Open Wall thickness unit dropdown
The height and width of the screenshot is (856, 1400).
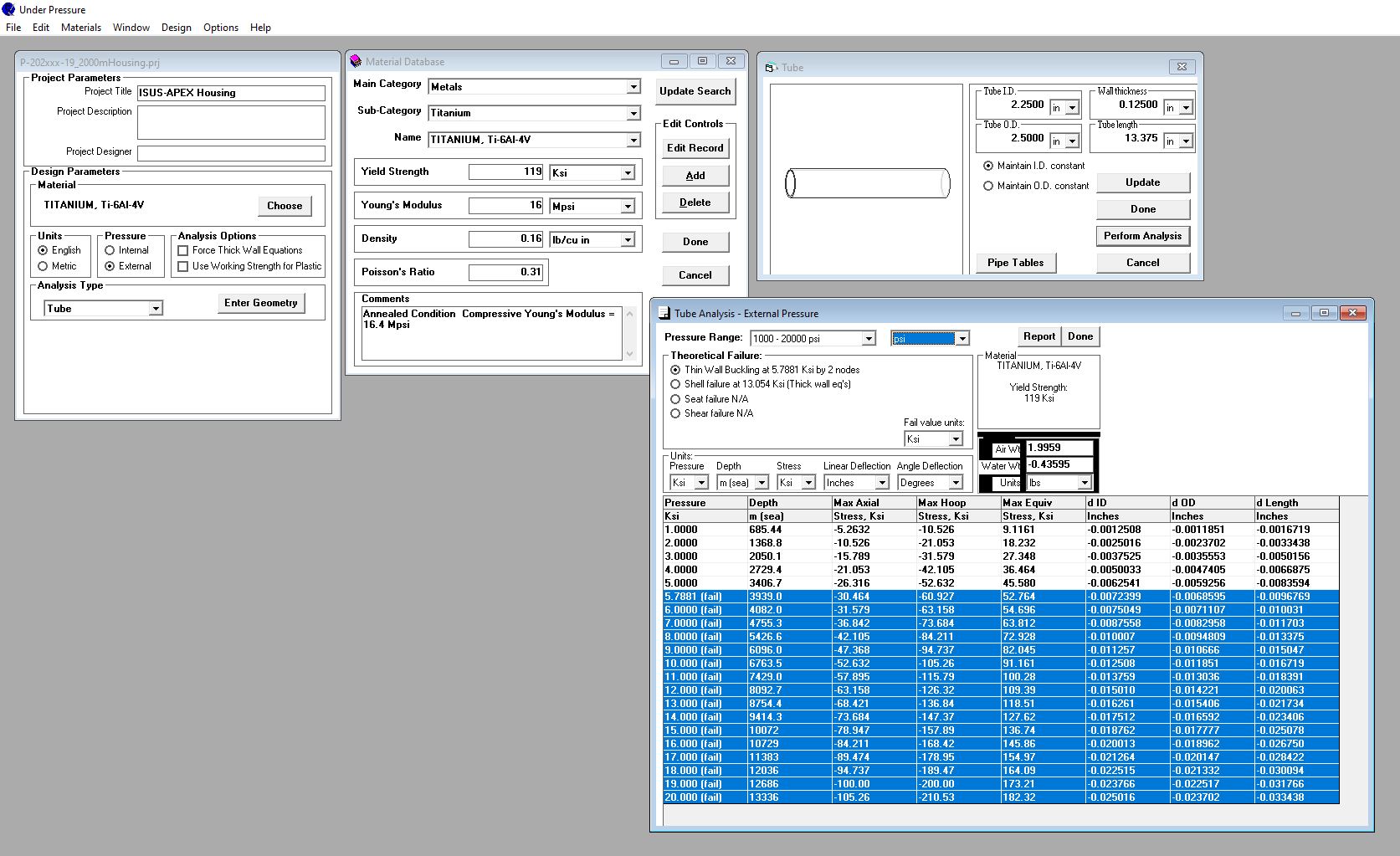click(1186, 108)
